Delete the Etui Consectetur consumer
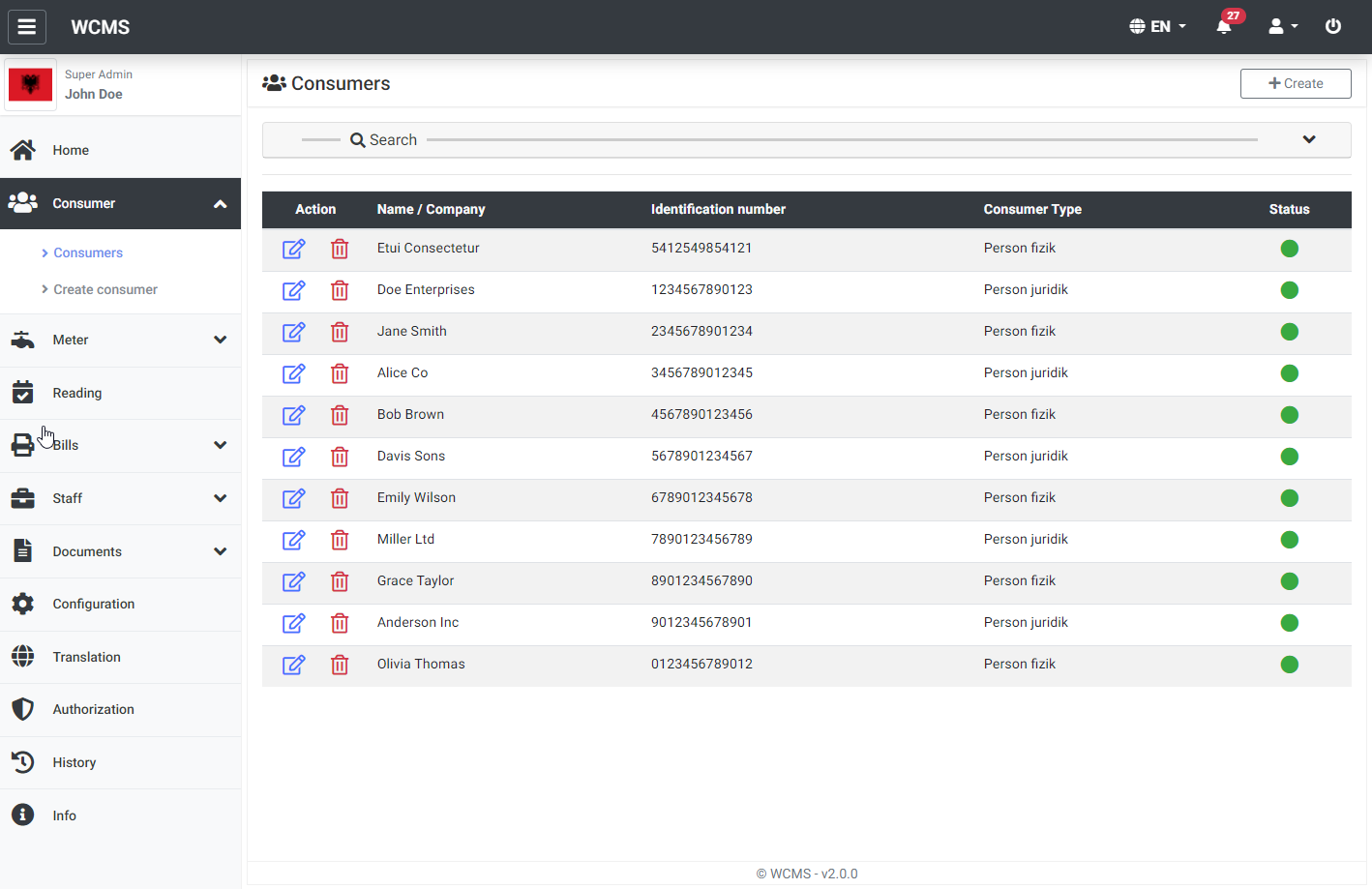This screenshot has height=889, width=1372. tap(340, 249)
